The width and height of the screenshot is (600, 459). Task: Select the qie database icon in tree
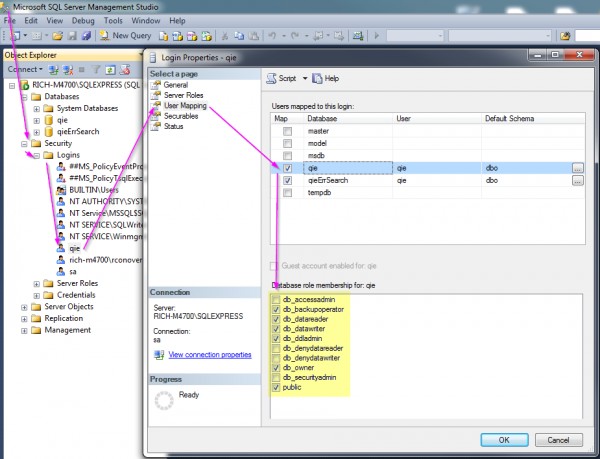49,120
